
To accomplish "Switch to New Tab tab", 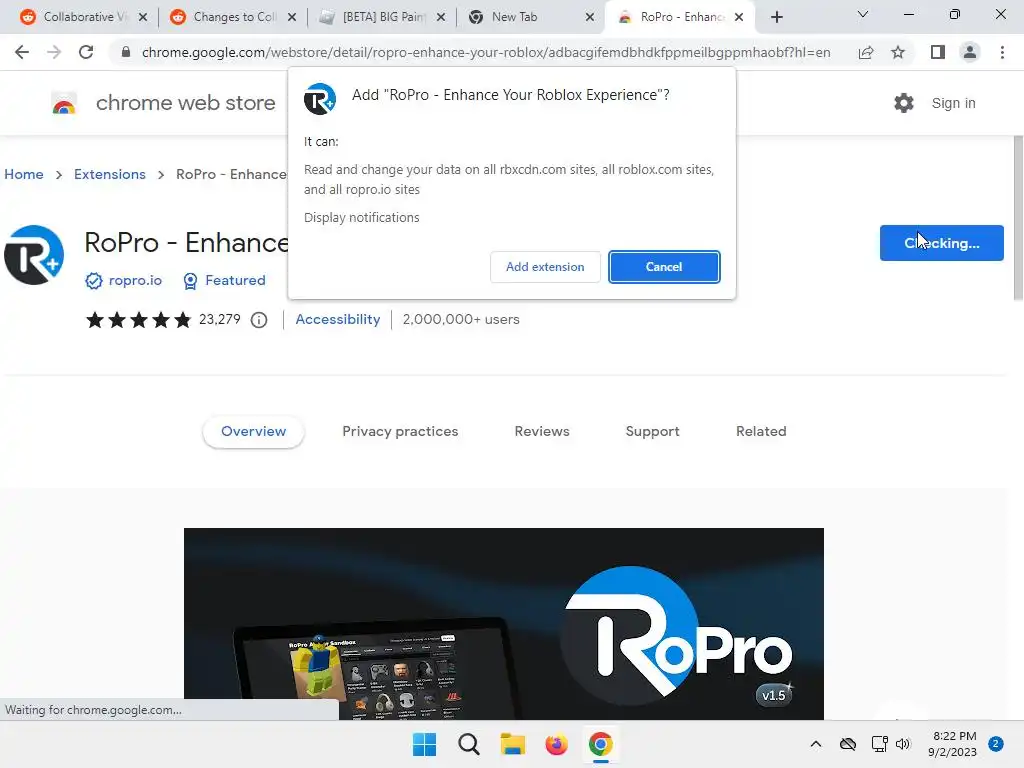I will pyautogui.click(x=514, y=17).
